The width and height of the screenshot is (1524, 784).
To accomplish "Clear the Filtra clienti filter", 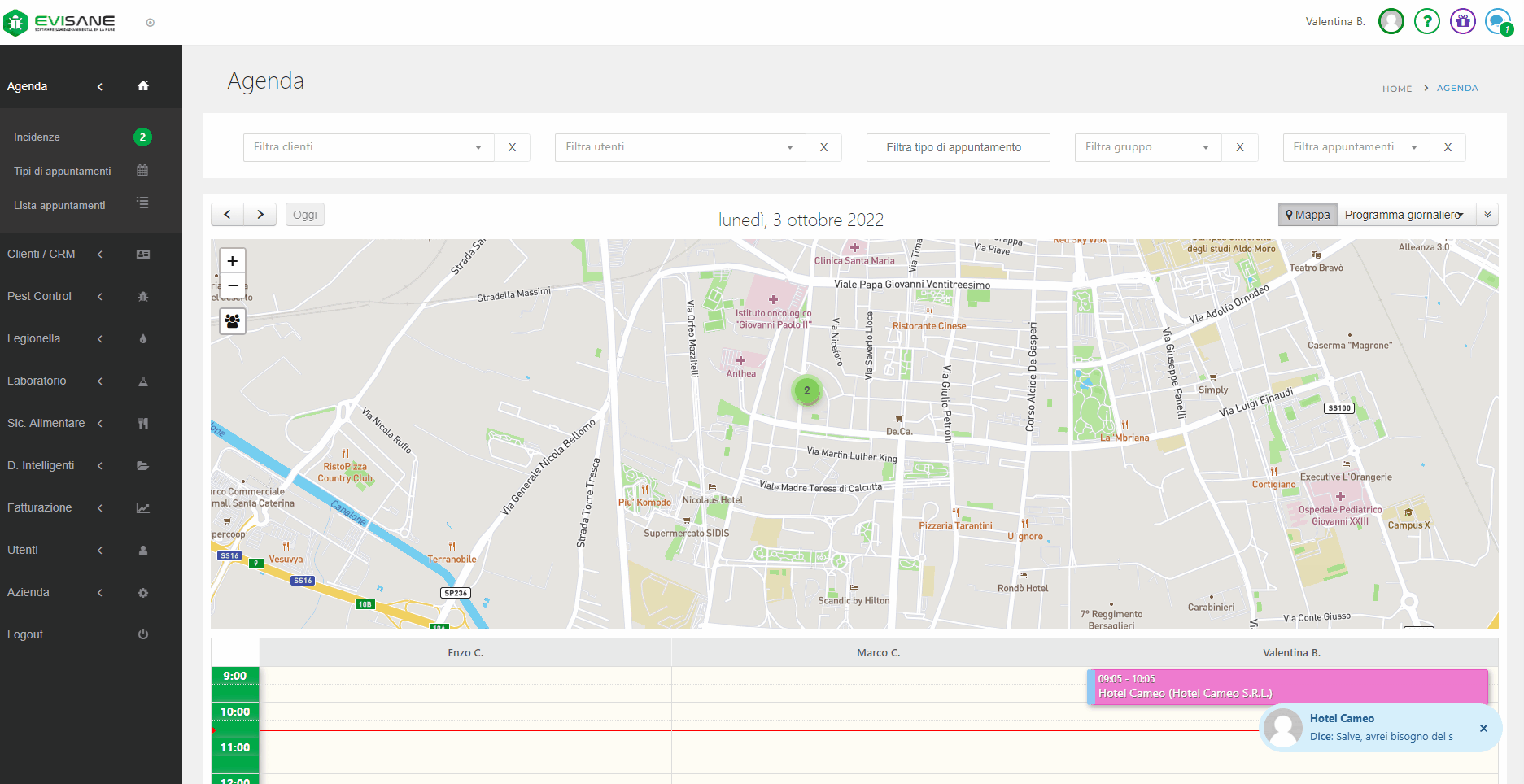I will (x=512, y=147).
